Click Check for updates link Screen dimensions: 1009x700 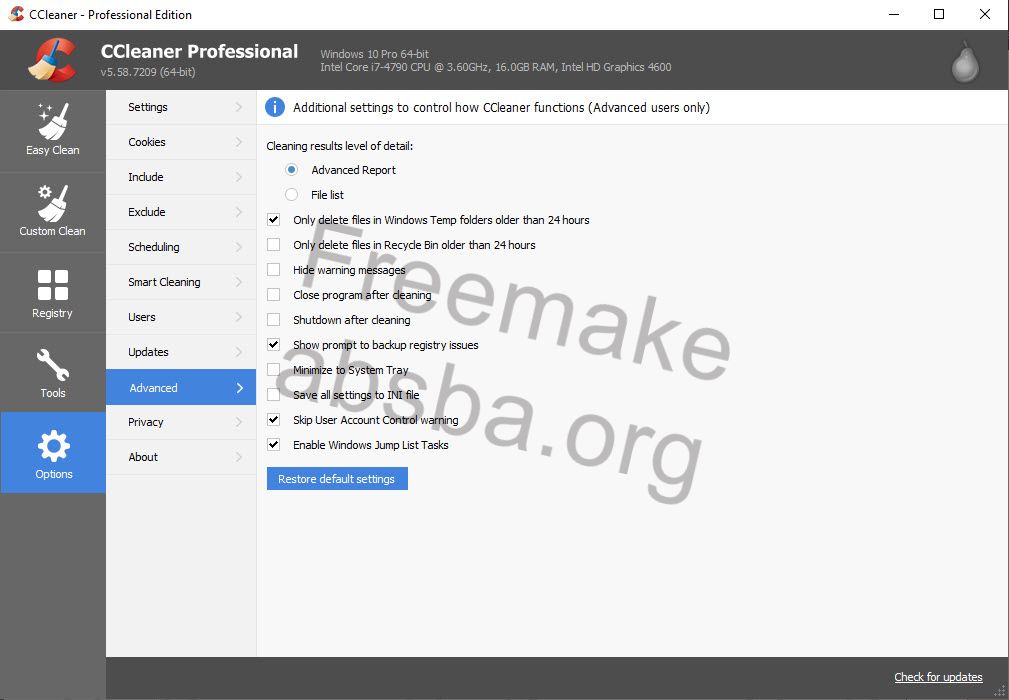[938, 677]
